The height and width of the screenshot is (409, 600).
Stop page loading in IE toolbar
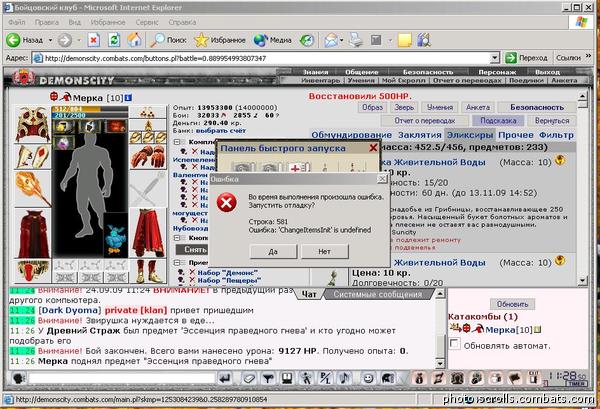tap(94, 40)
